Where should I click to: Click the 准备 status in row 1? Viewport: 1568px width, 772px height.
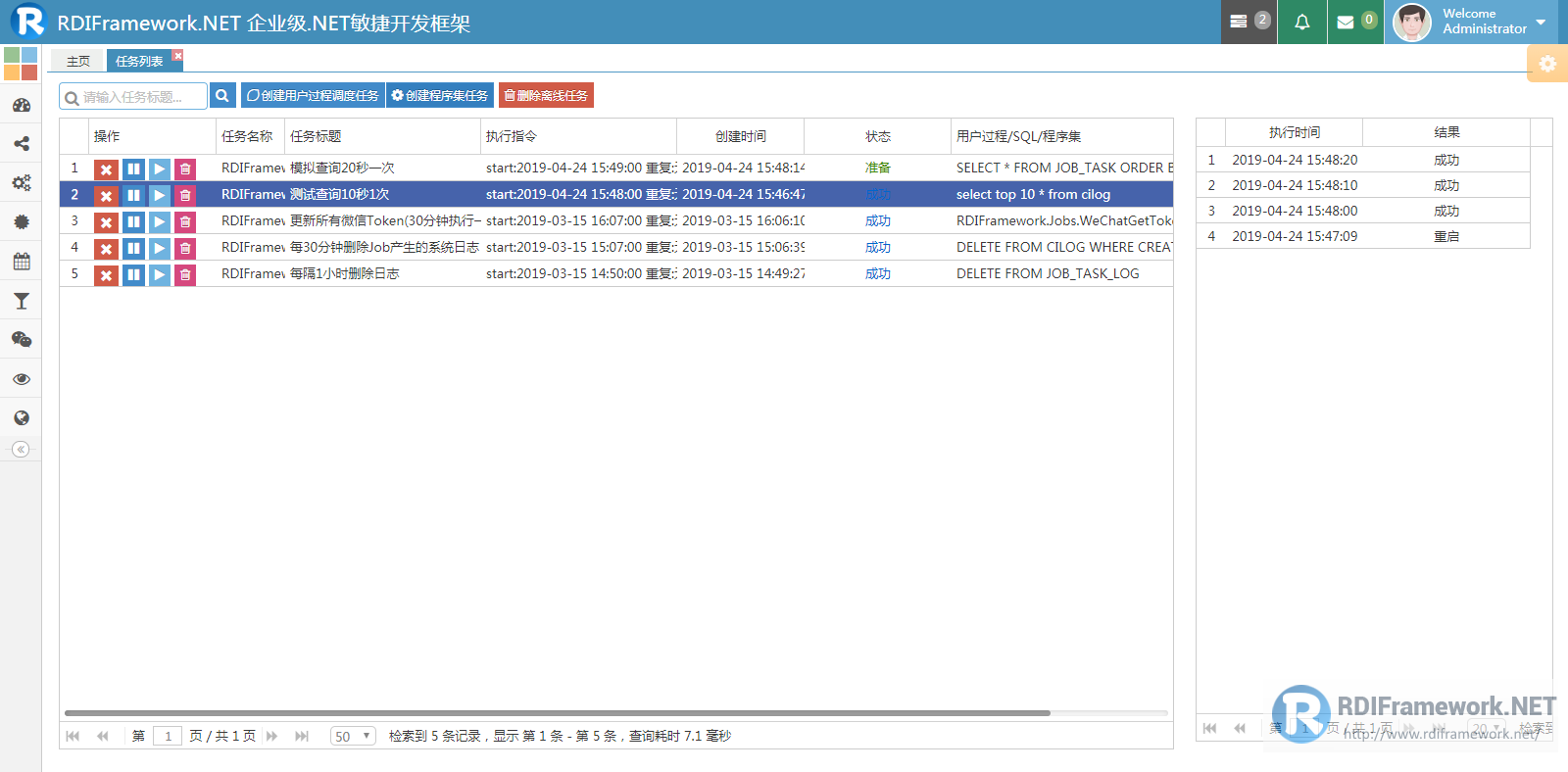coord(878,168)
